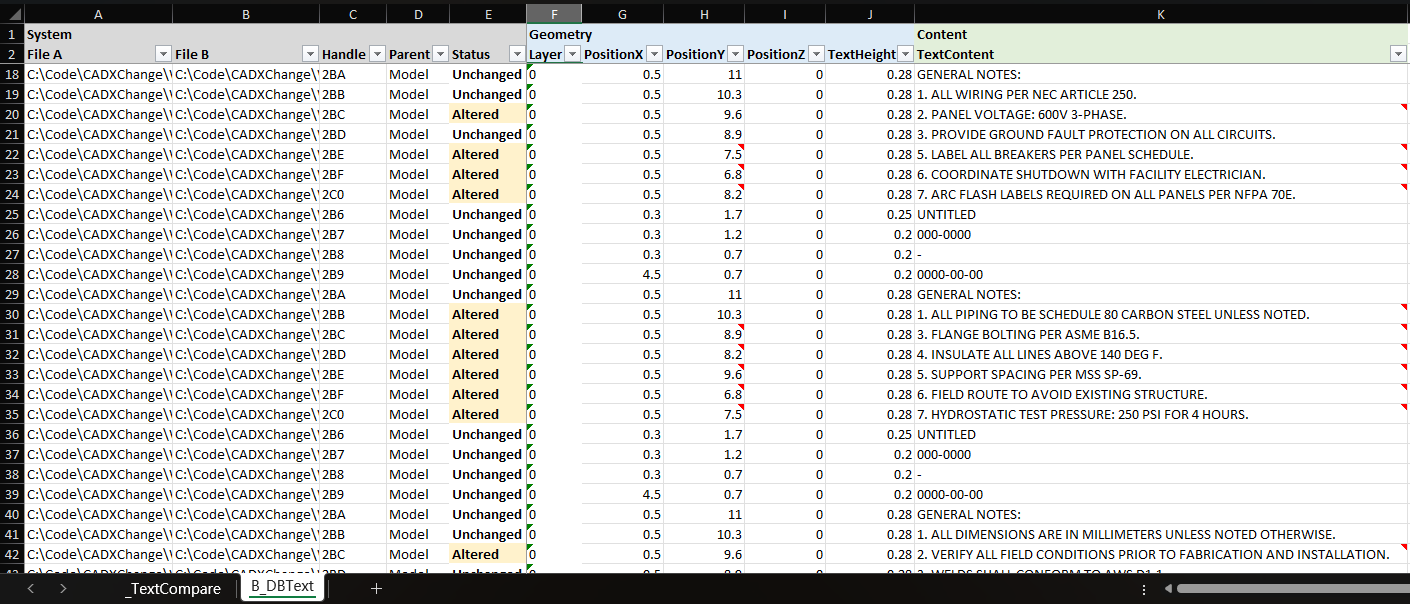Click the Altered status in row 20

point(488,114)
